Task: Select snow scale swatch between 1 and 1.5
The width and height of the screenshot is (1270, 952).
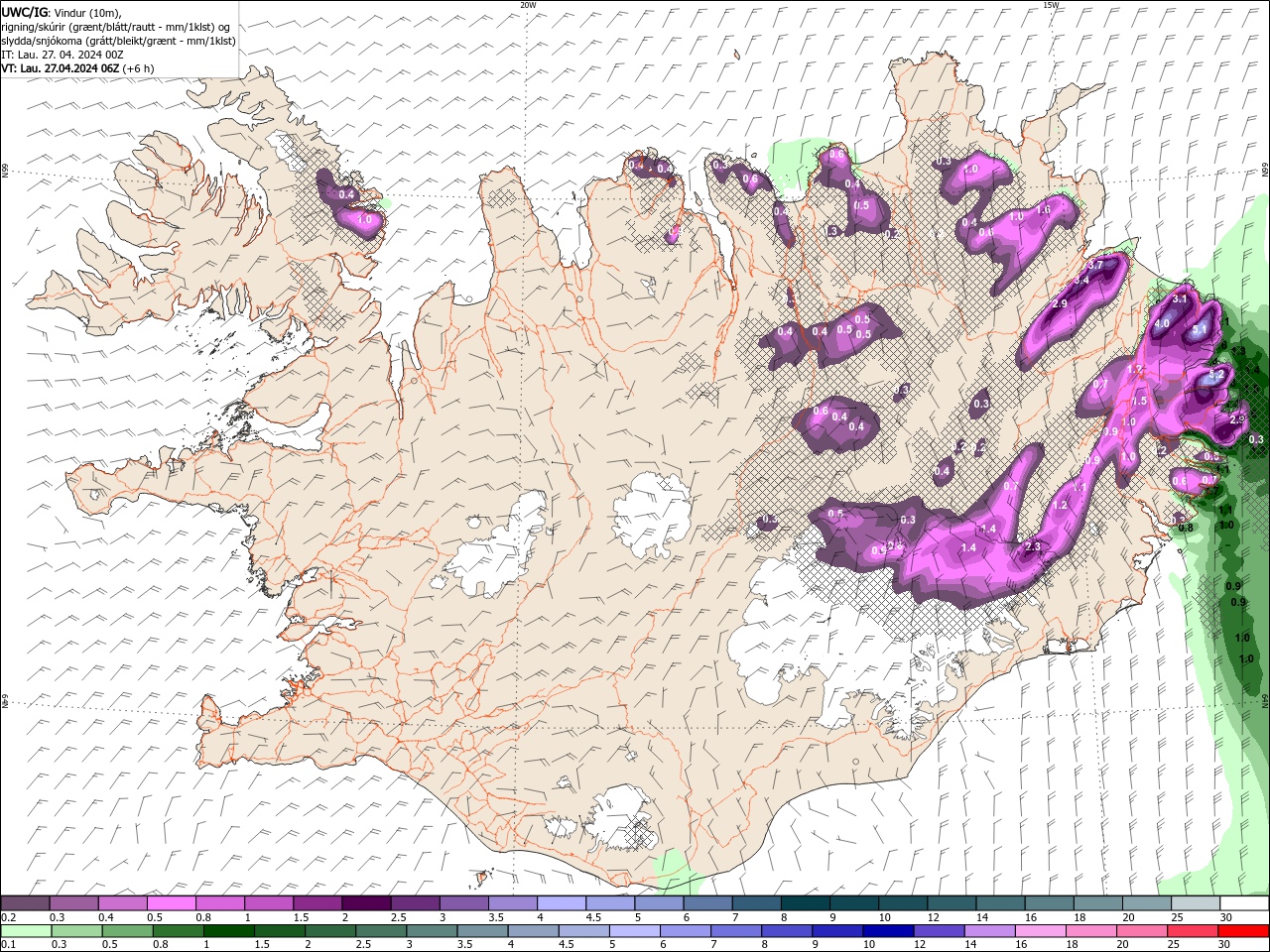Action: [268, 903]
